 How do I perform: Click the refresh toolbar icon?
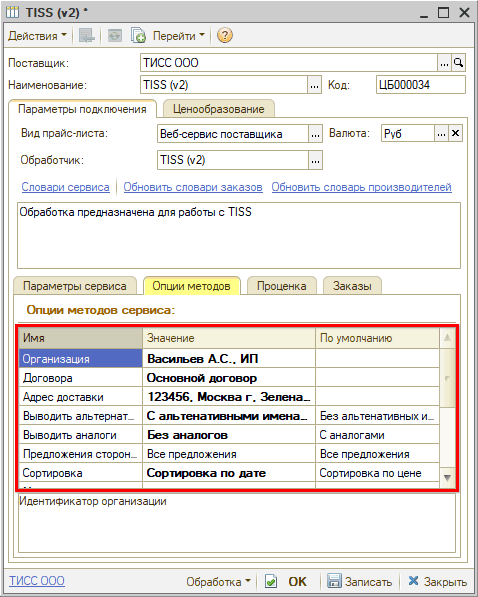click(x=115, y=36)
